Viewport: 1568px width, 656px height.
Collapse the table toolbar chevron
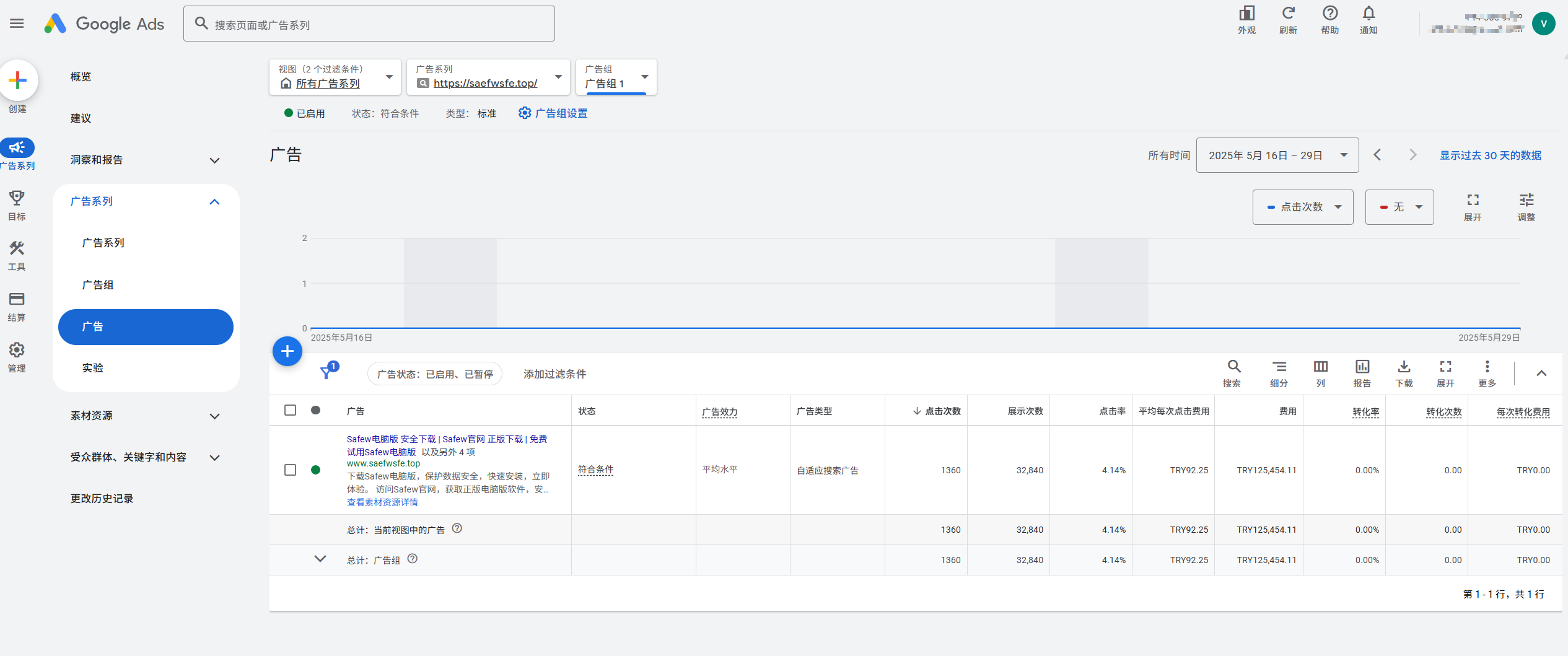coord(1541,373)
